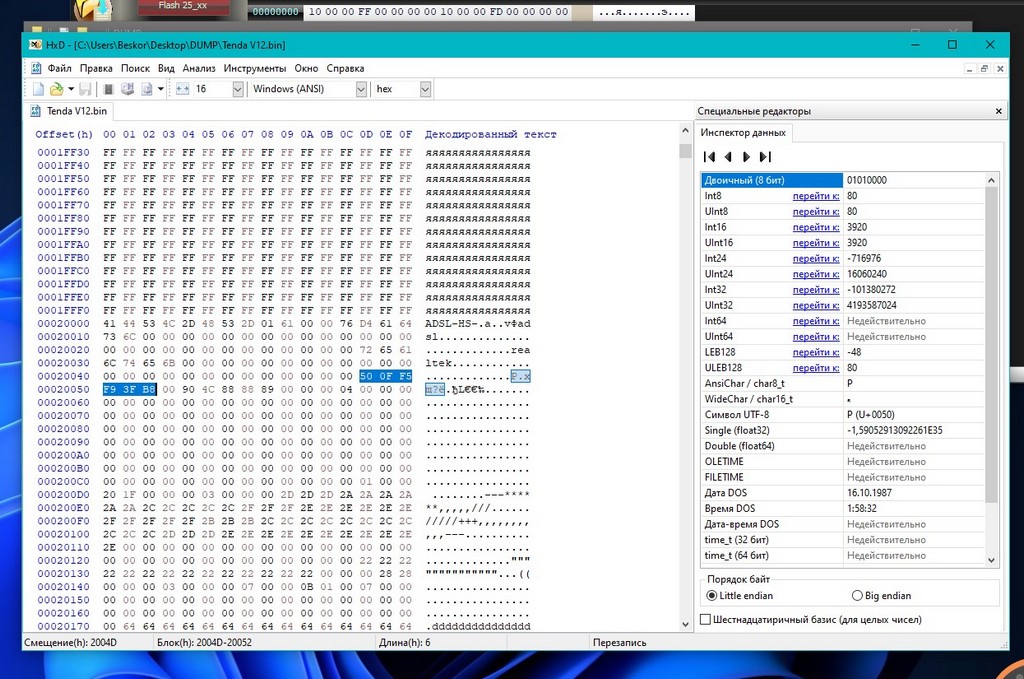Click the Open file folder icon
The width and height of the screenshot is (1024, 679).
coord(57,89)
